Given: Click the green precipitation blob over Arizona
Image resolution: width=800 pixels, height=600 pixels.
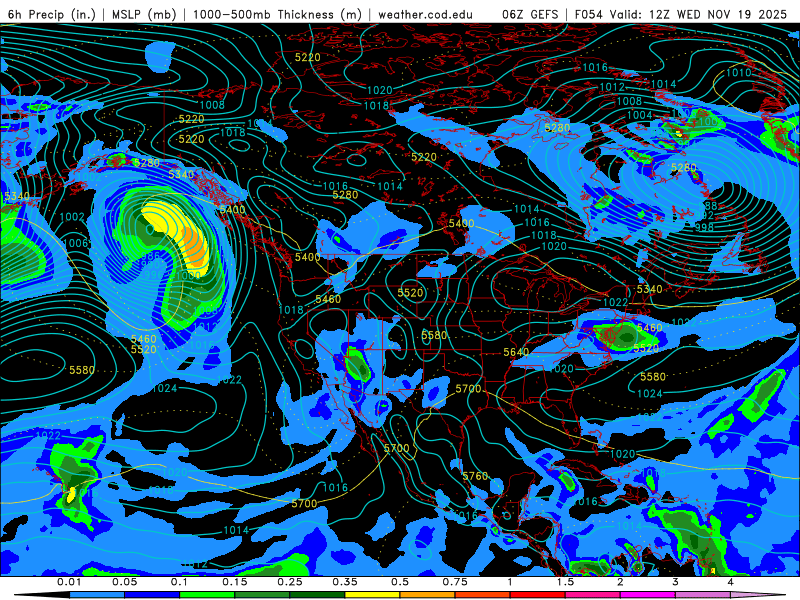Looking at the screenshot, I should pyautogui.click(x=358, y=366).
